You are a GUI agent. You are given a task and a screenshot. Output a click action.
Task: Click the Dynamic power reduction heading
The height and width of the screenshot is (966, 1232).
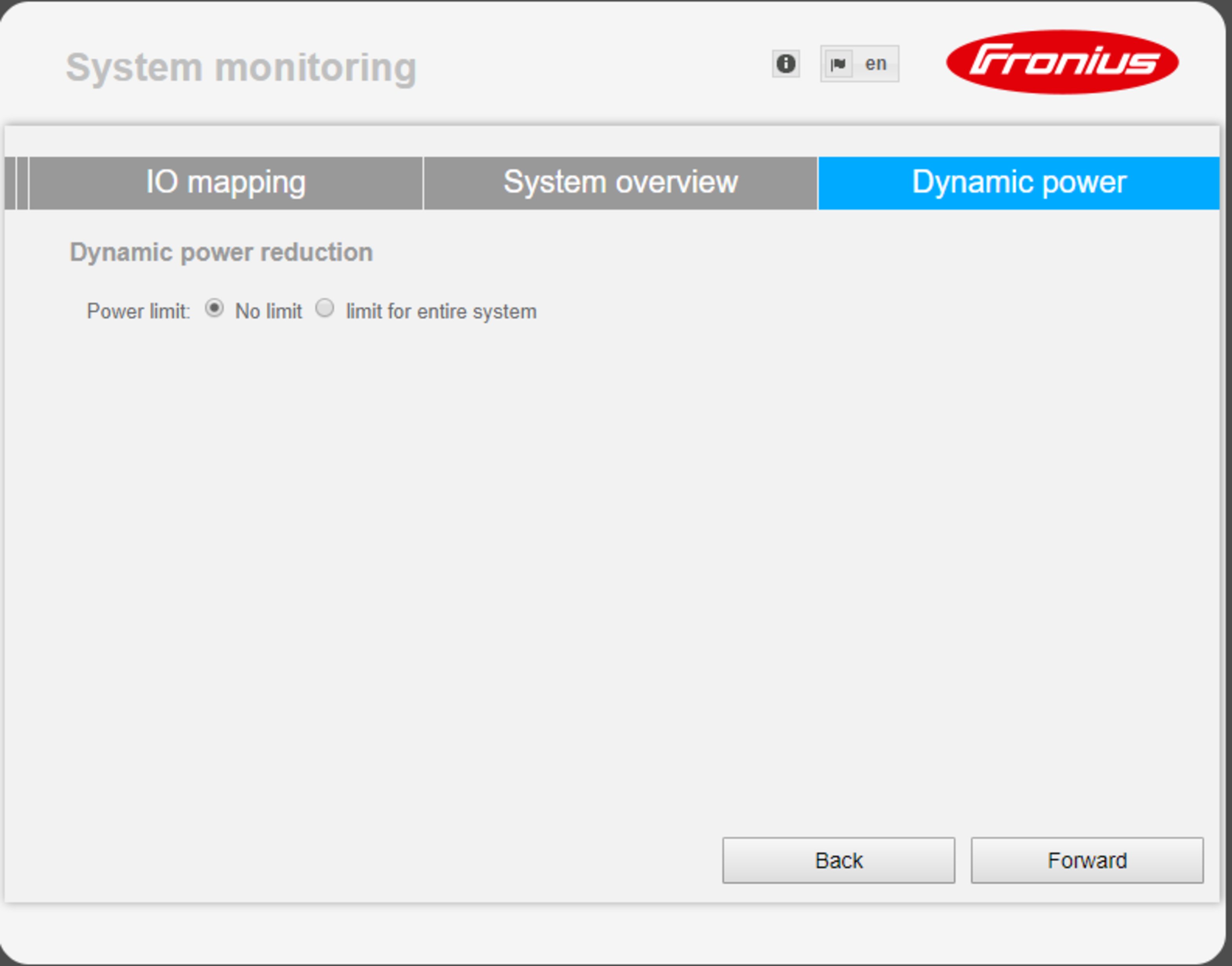(x=221, y=252)
